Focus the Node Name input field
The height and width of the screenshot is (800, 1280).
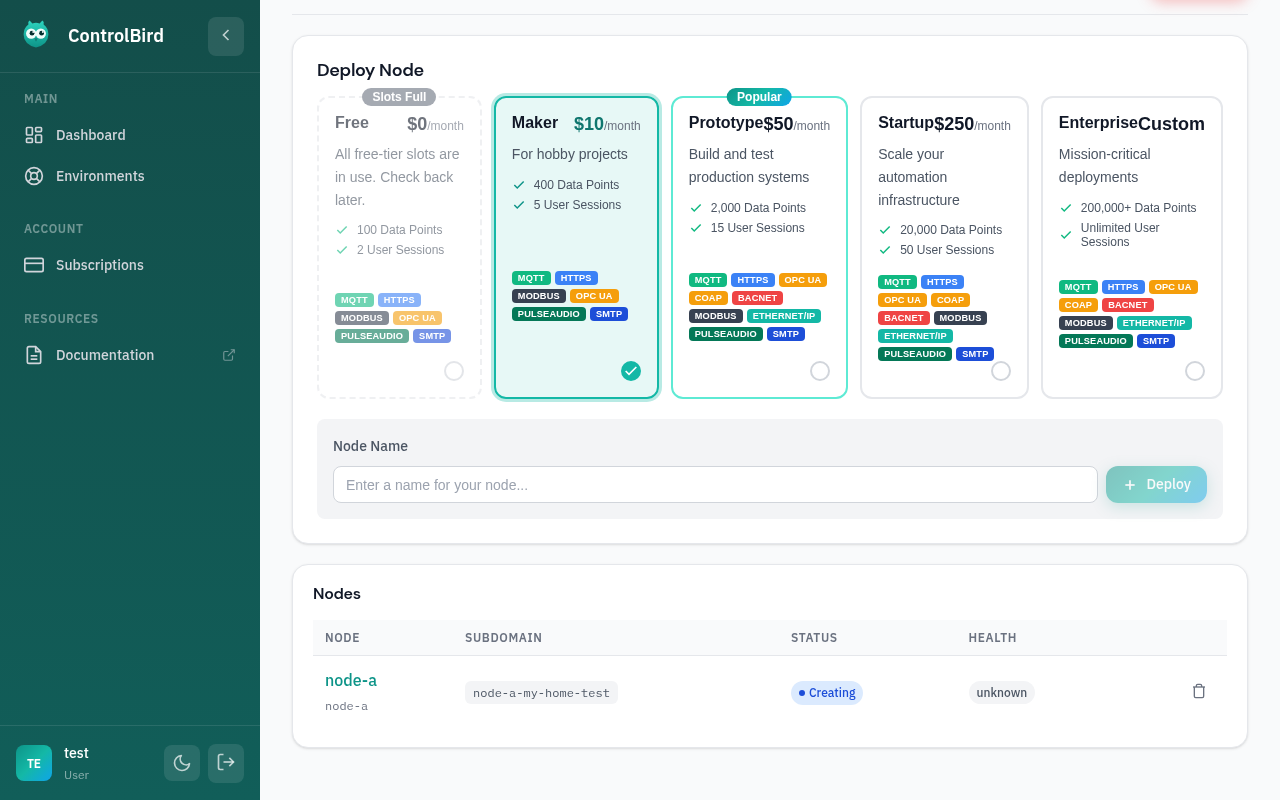point(715,485)
